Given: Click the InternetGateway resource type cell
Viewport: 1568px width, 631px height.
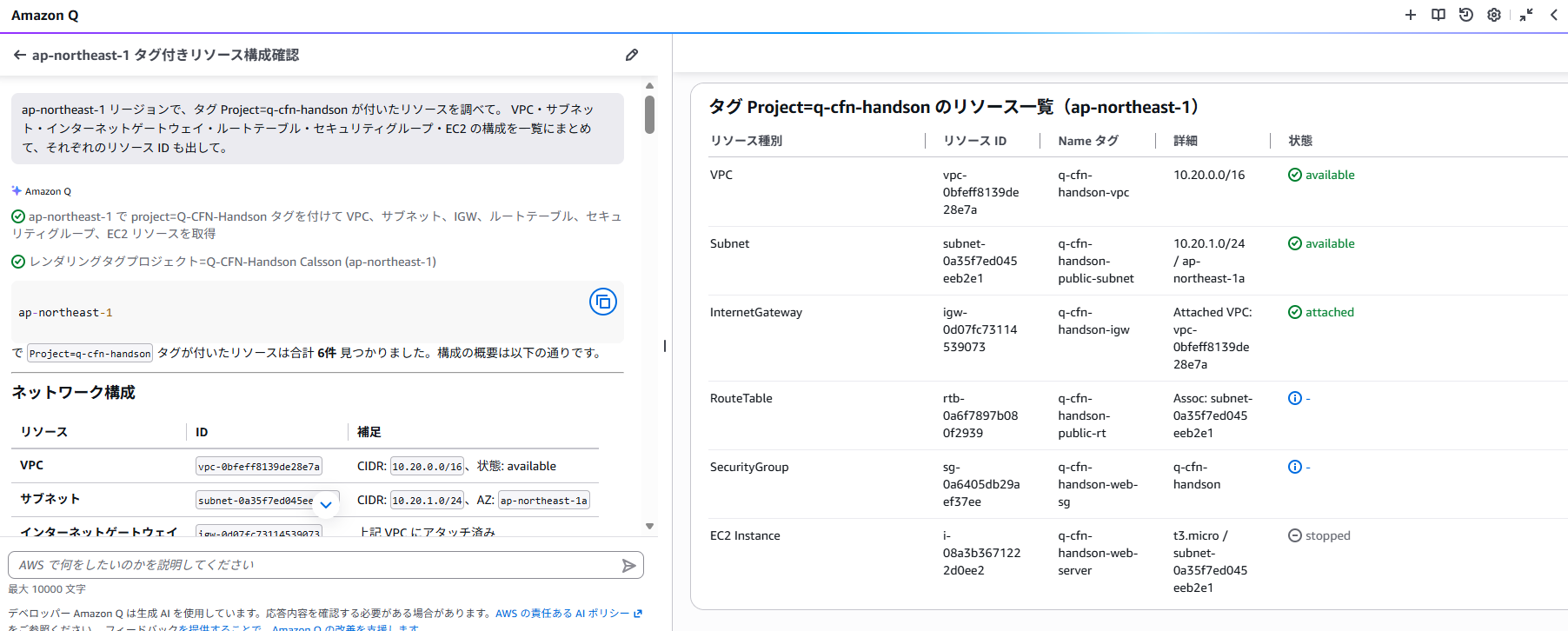Looking at the screenshot, I should click(756, 312).
